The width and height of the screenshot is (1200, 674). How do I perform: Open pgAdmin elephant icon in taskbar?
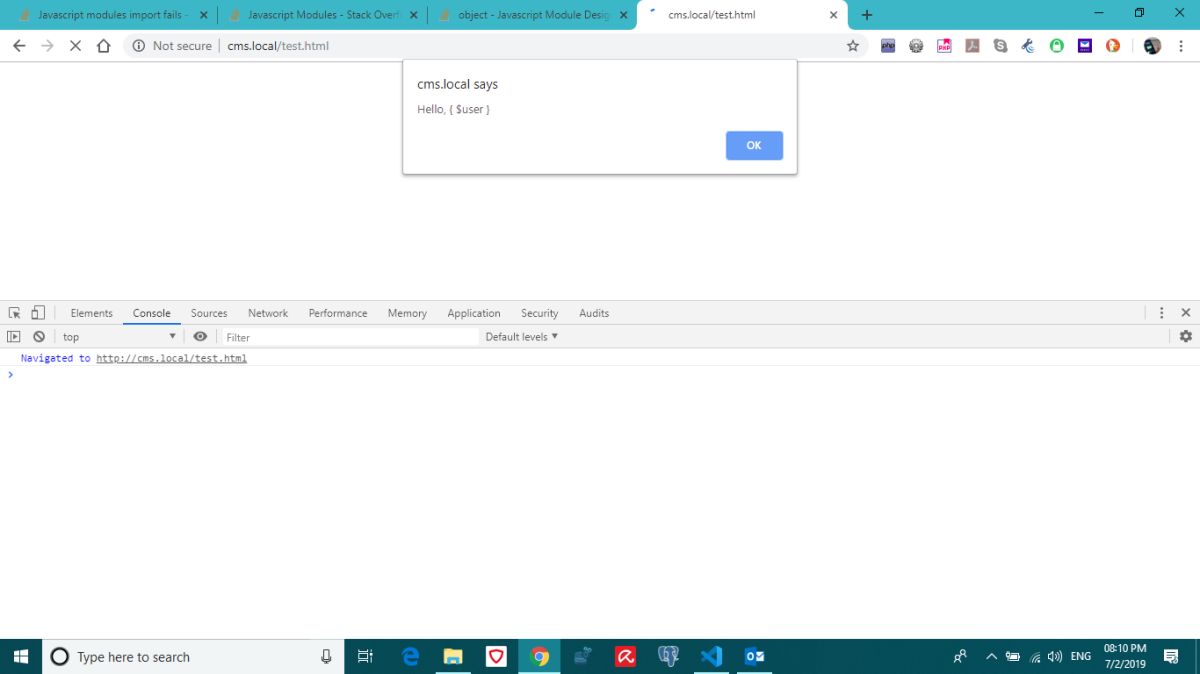[x=669, y=656]
